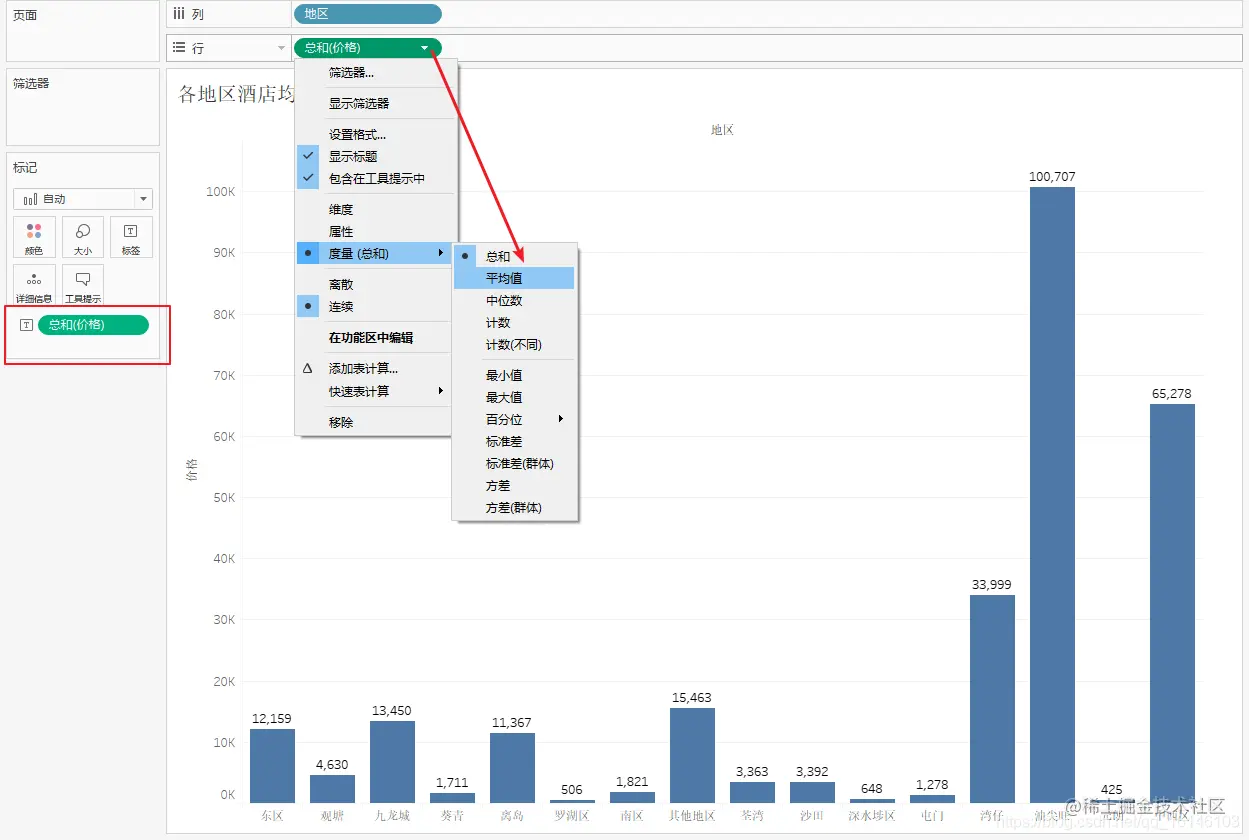Click the 南区 axis label
The image size is (1249, 840).
(632, 816)
